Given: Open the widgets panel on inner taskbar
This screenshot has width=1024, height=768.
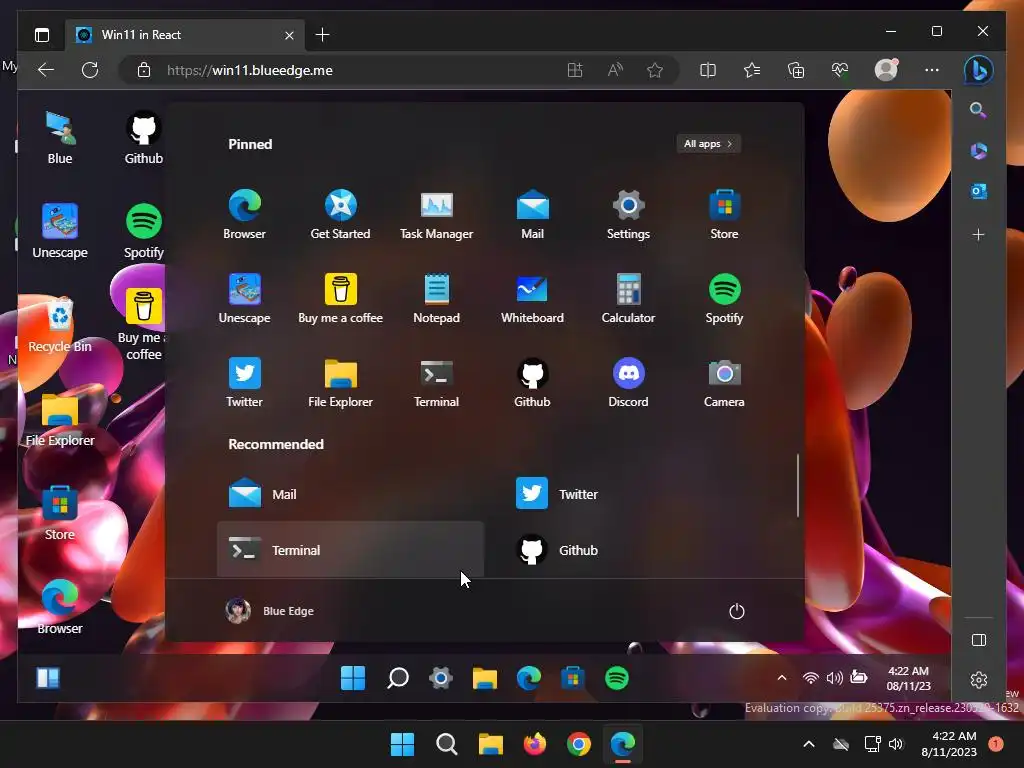Looking at the screenshot, I should pyautogui.click(x=48, y=678).
